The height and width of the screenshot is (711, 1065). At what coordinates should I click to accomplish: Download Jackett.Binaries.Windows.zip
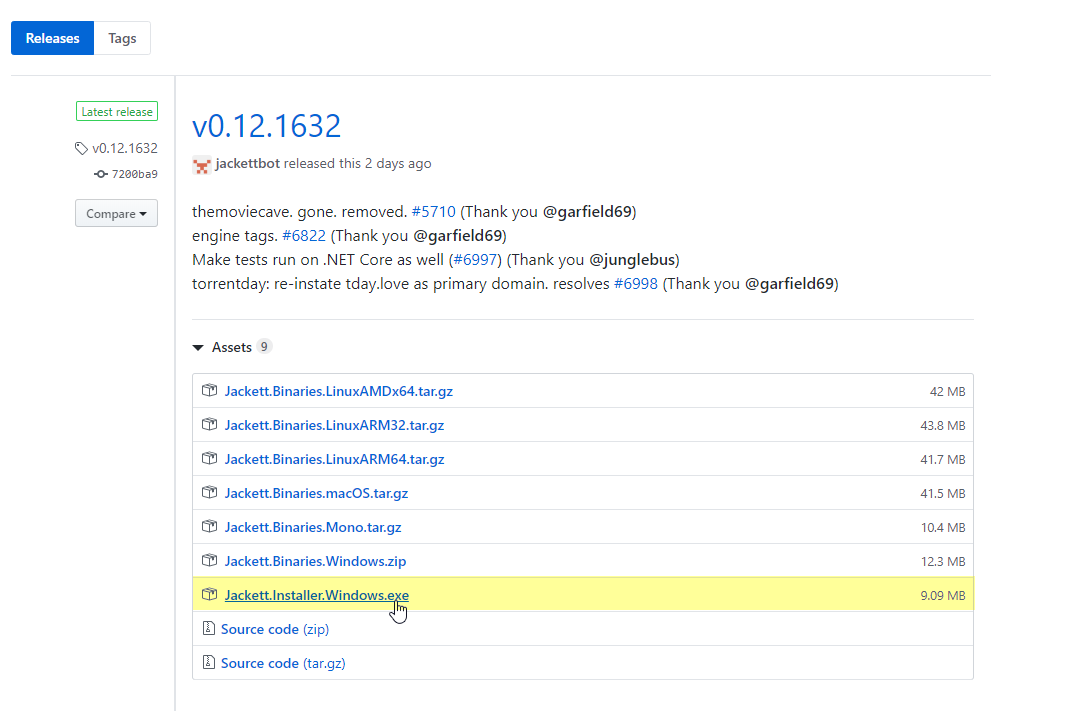click(x=315, y=561)
